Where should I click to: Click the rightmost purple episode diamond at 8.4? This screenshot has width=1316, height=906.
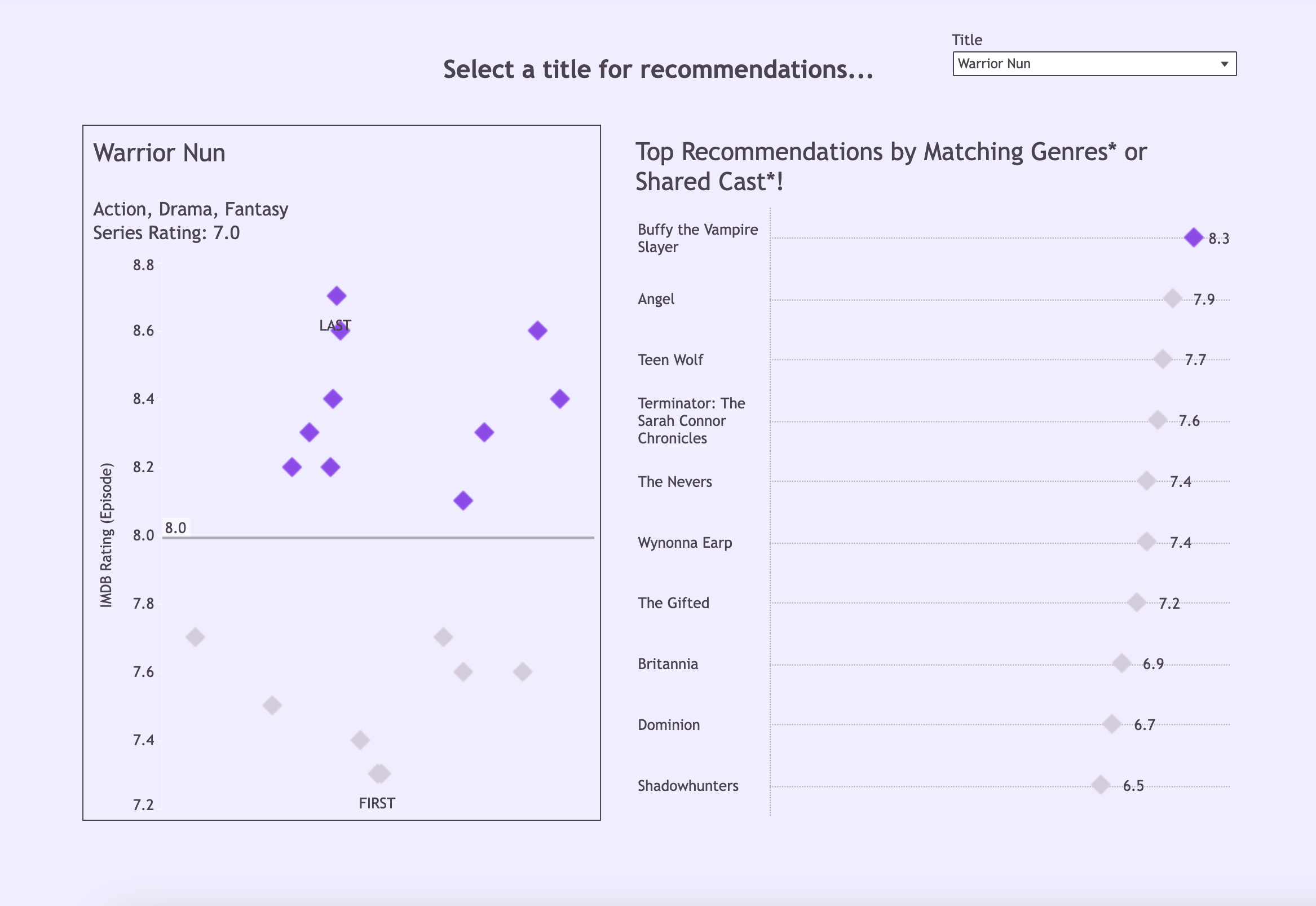560,398
